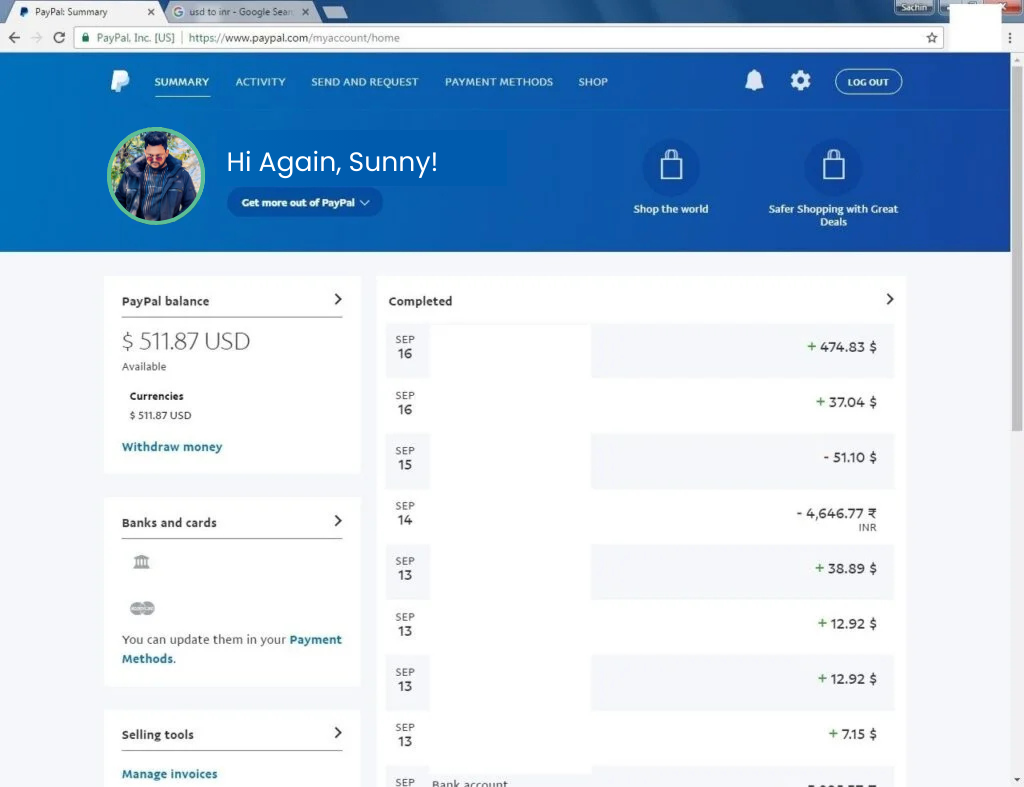Viewport: 1024px width, 787px height.
Task: Open account settings gear icon
Action: 800,81
